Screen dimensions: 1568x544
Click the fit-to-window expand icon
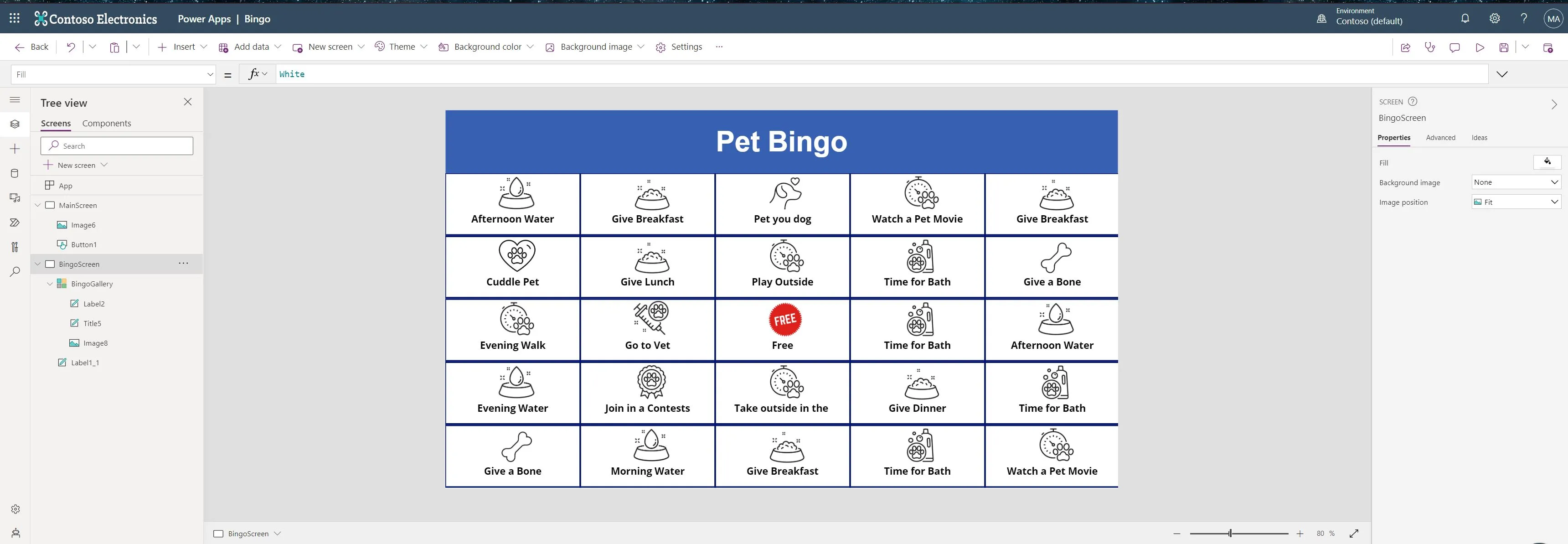coord(1354,533)
